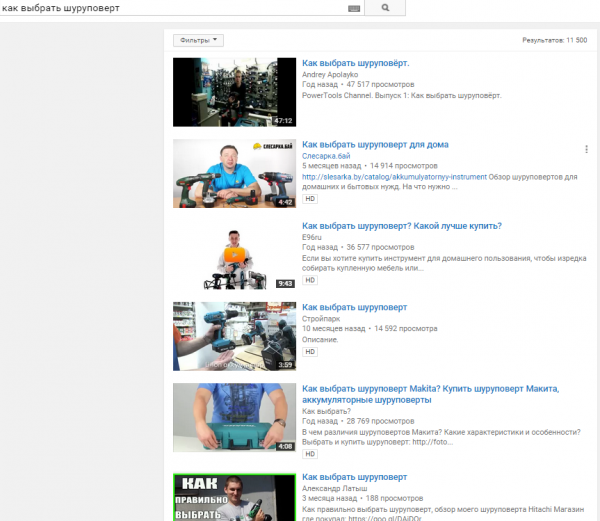Go to Александр Латыш channel
Screen dimensions: 600x521
pyautogui.click(x=334, y=488)
